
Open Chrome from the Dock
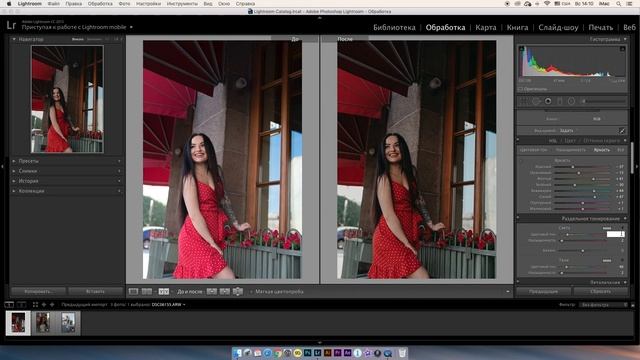click(x=278, y=353)
